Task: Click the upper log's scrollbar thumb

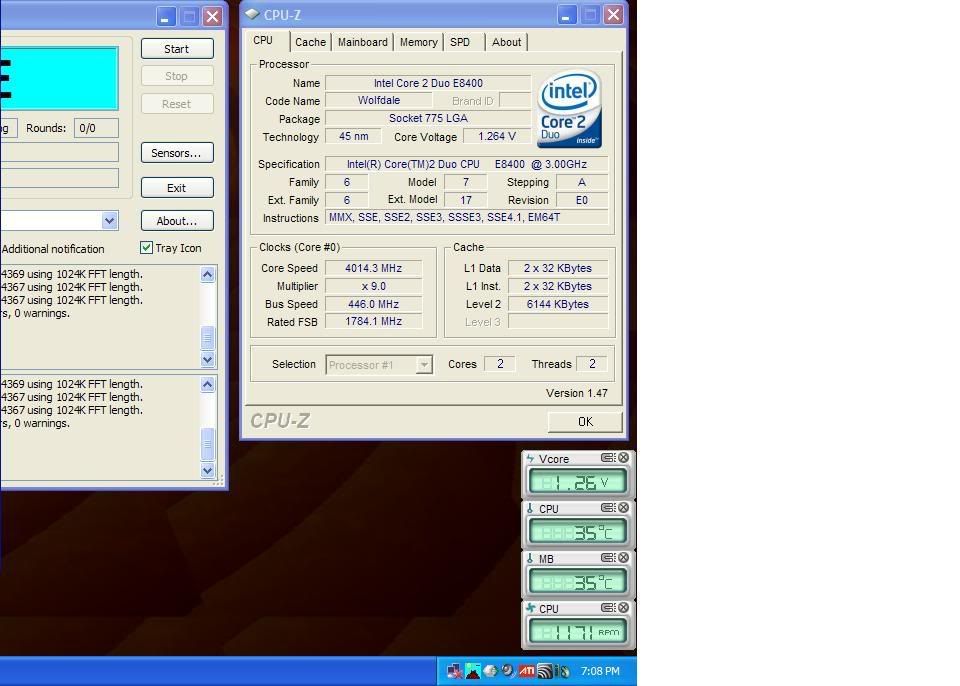Action: (208, 337)
